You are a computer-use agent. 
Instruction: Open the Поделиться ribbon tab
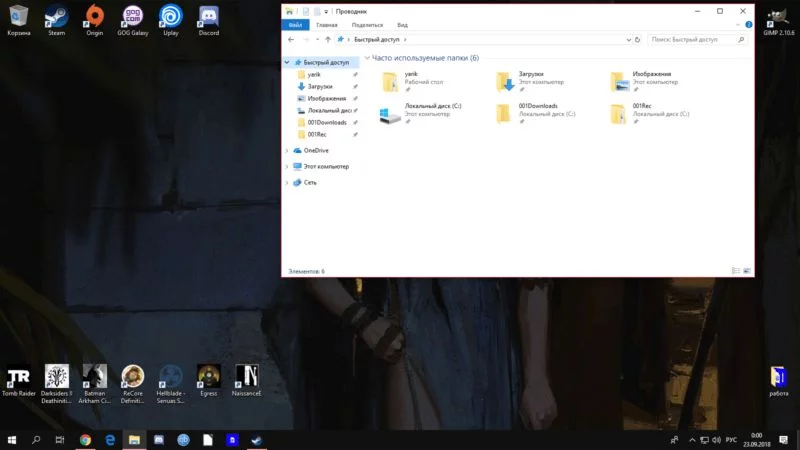pyautogui.click(x=367, y=24)
